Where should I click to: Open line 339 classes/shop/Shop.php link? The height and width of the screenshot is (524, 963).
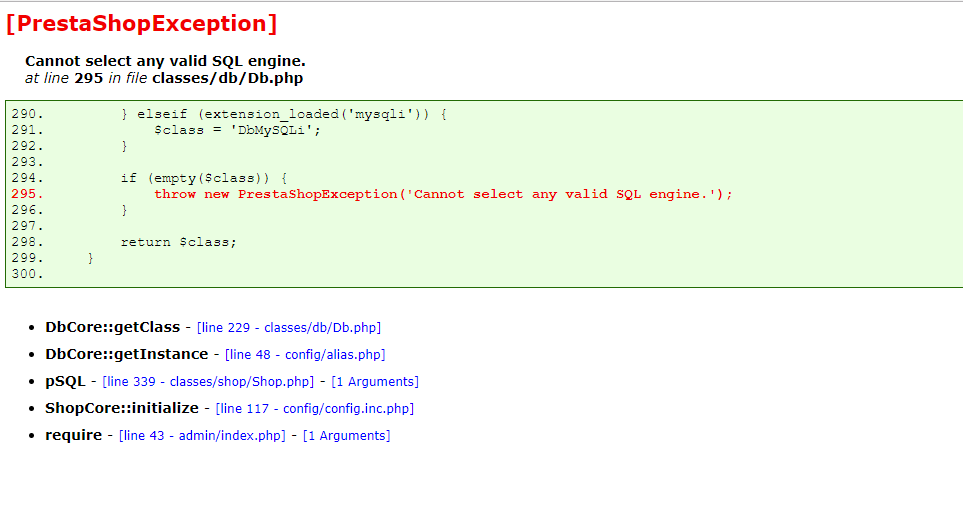coord(208,381)
